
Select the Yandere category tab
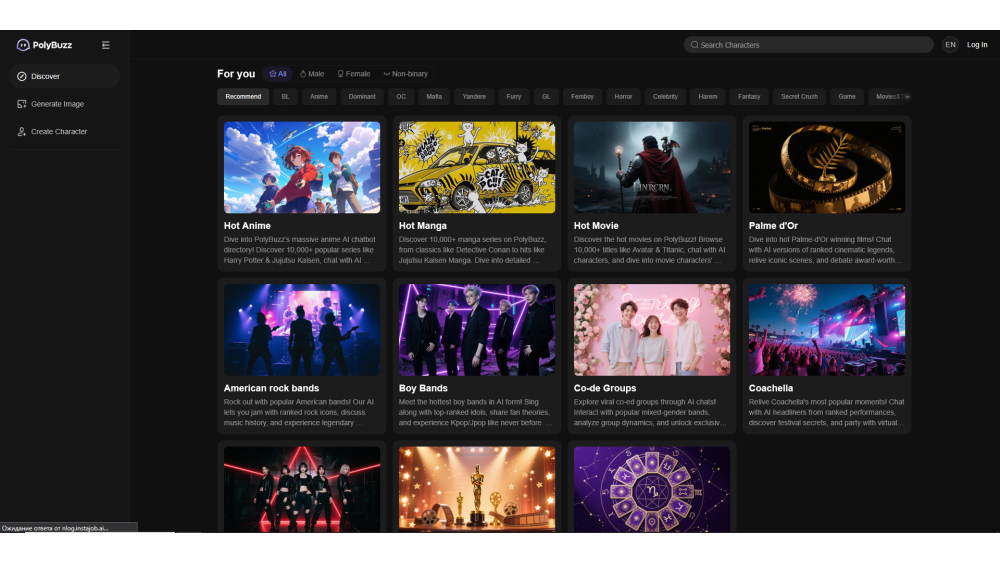point(474,97)
